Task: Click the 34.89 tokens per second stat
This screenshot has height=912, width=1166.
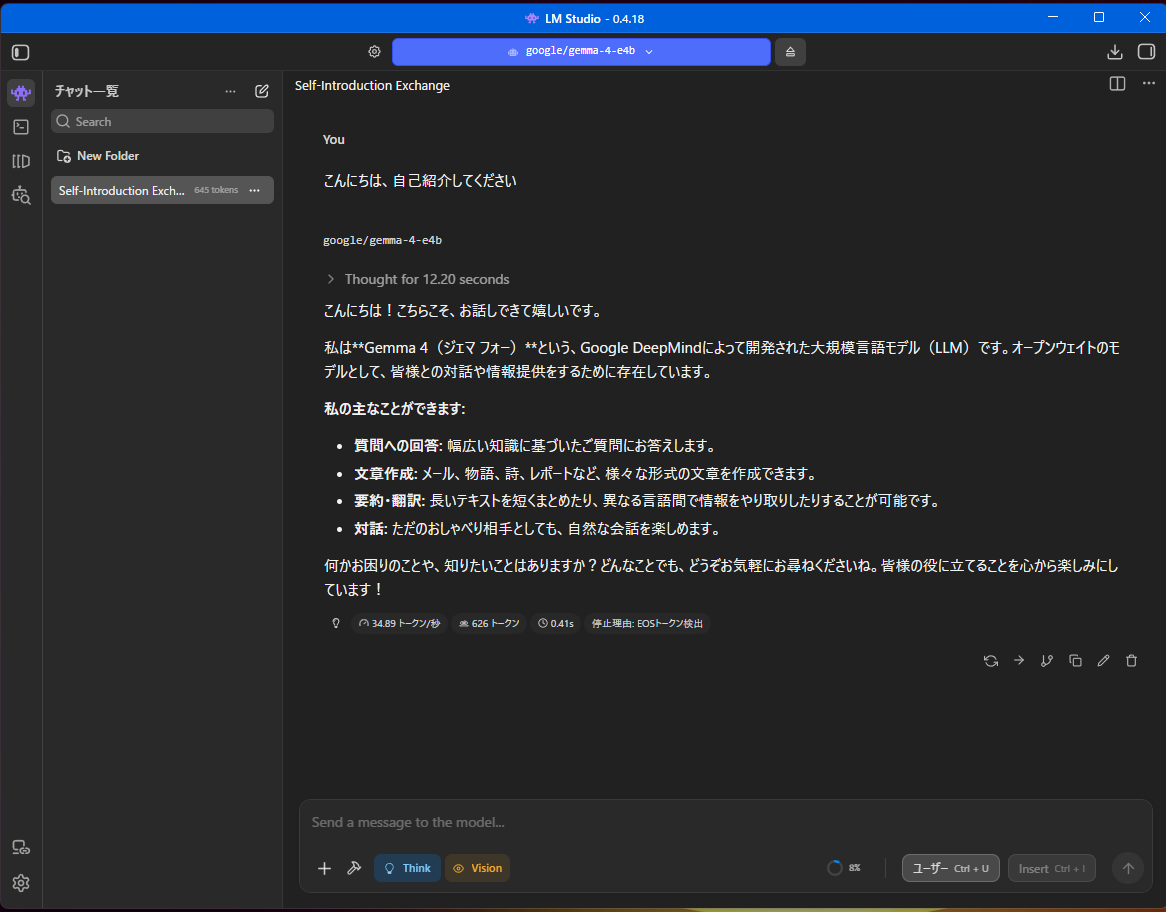Action: click(399, 623)
